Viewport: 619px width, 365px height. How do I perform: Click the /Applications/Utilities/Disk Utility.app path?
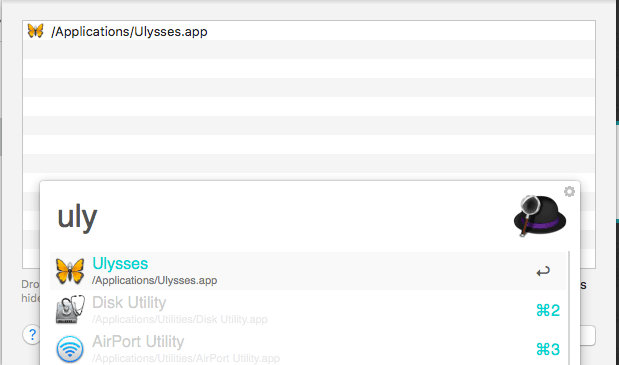click(x=180, y=319)
